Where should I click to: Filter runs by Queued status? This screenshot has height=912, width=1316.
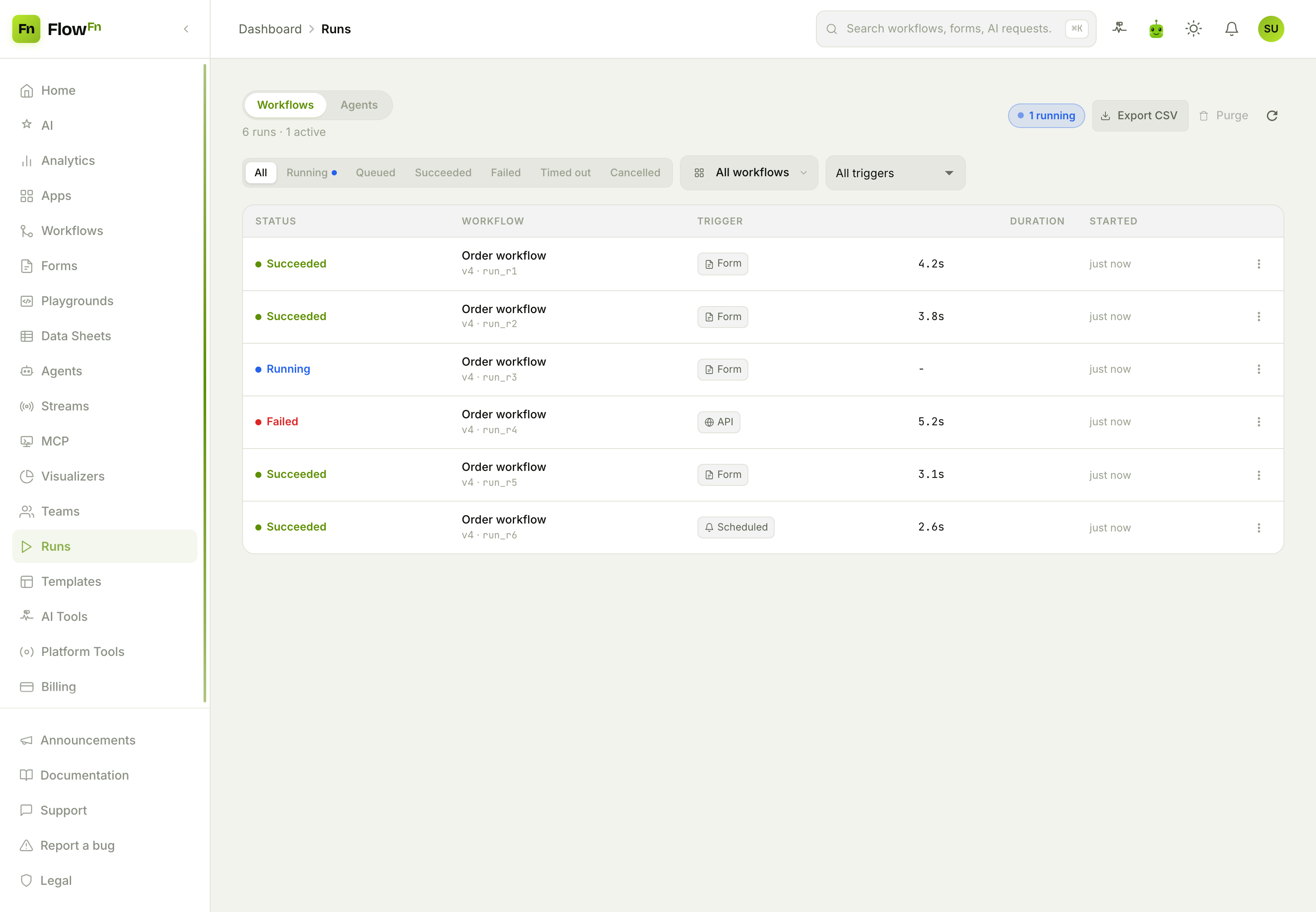[x=375, y=173]
